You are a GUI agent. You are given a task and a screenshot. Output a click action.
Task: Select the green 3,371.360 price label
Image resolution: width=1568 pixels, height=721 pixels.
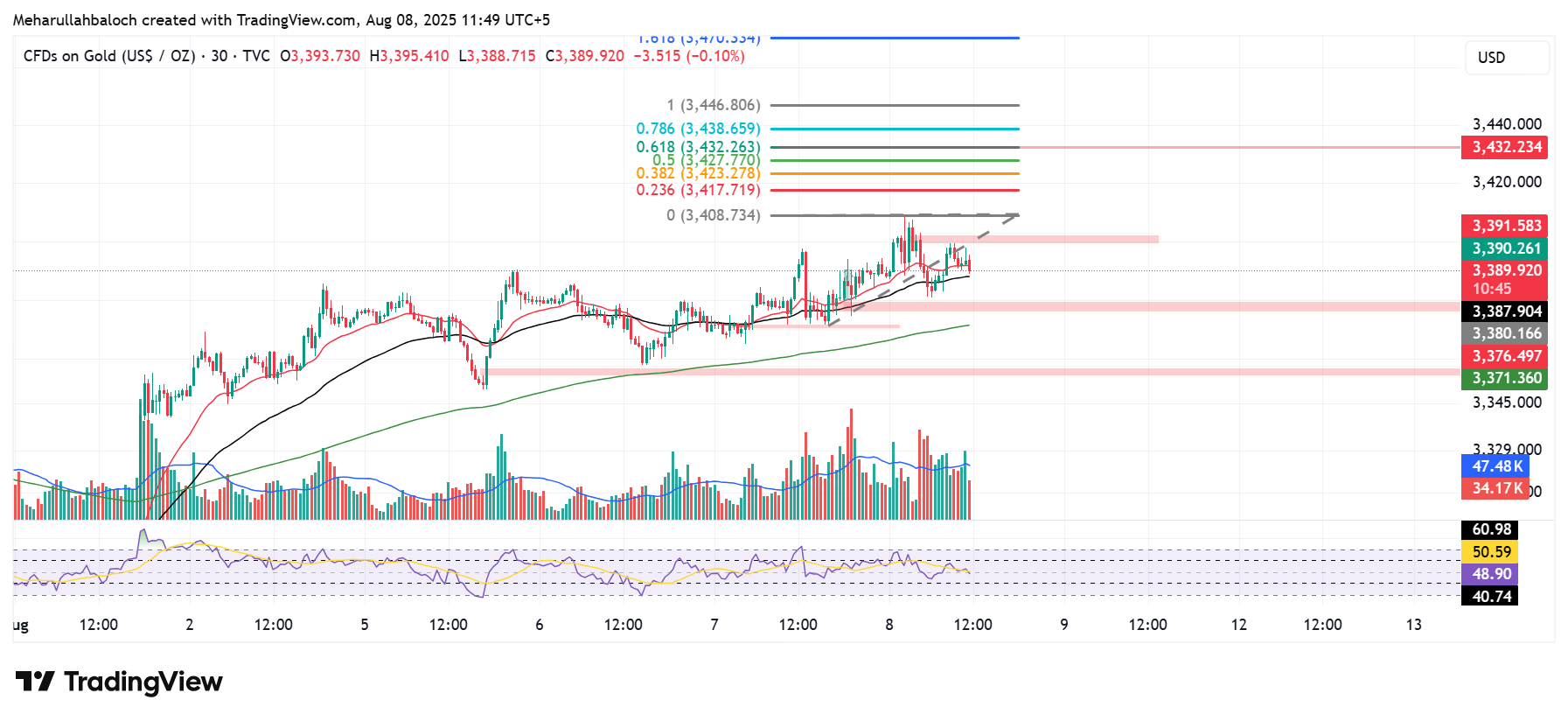pyautogui.click(x=1504, y=378)
